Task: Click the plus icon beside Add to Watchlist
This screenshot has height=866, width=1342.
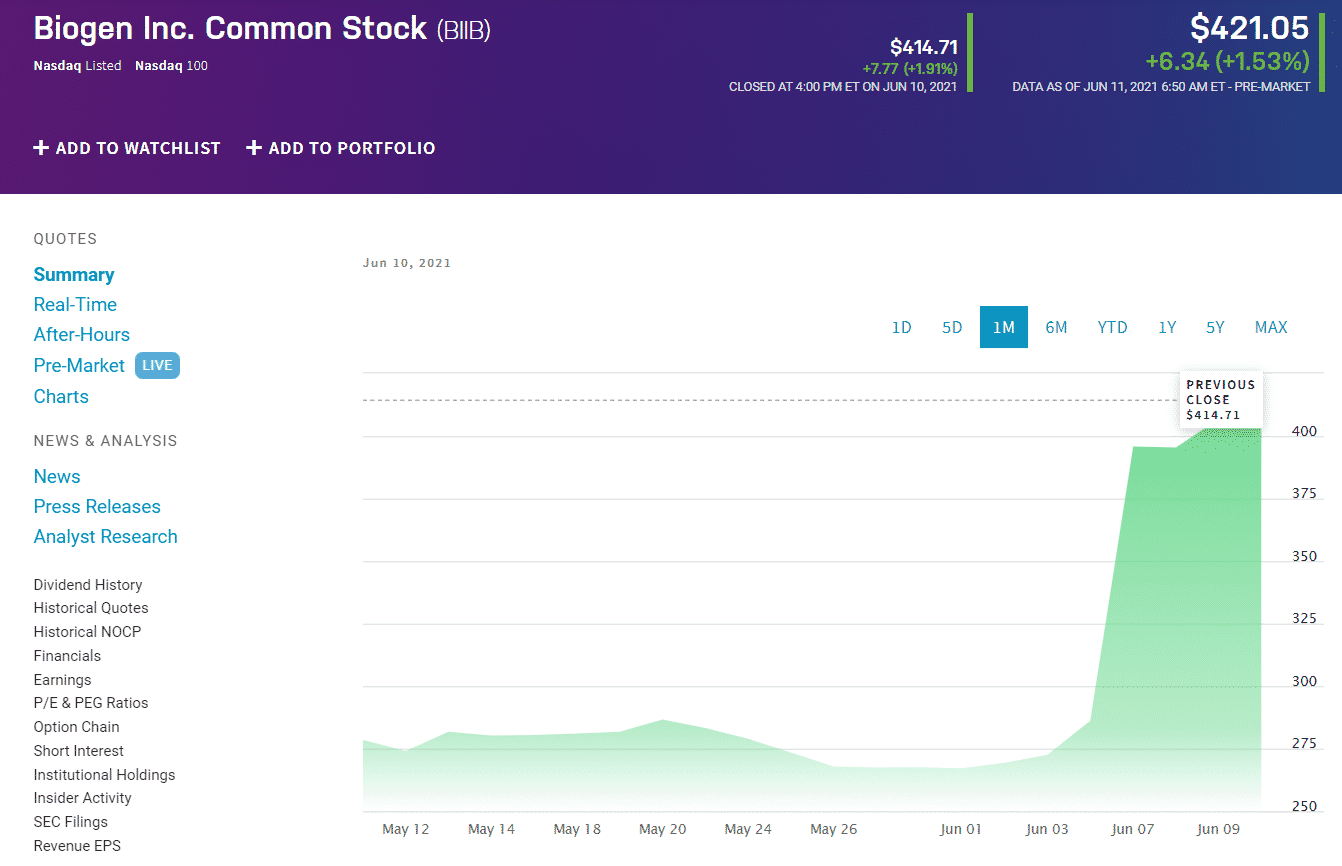Action: coord(41,148)
